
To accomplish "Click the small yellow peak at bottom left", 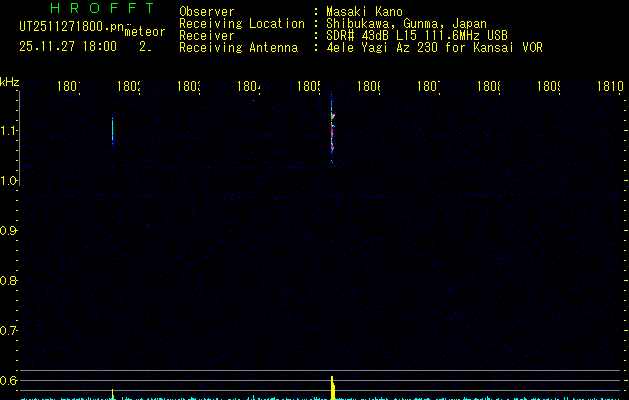I will click(x=113, y=392).
